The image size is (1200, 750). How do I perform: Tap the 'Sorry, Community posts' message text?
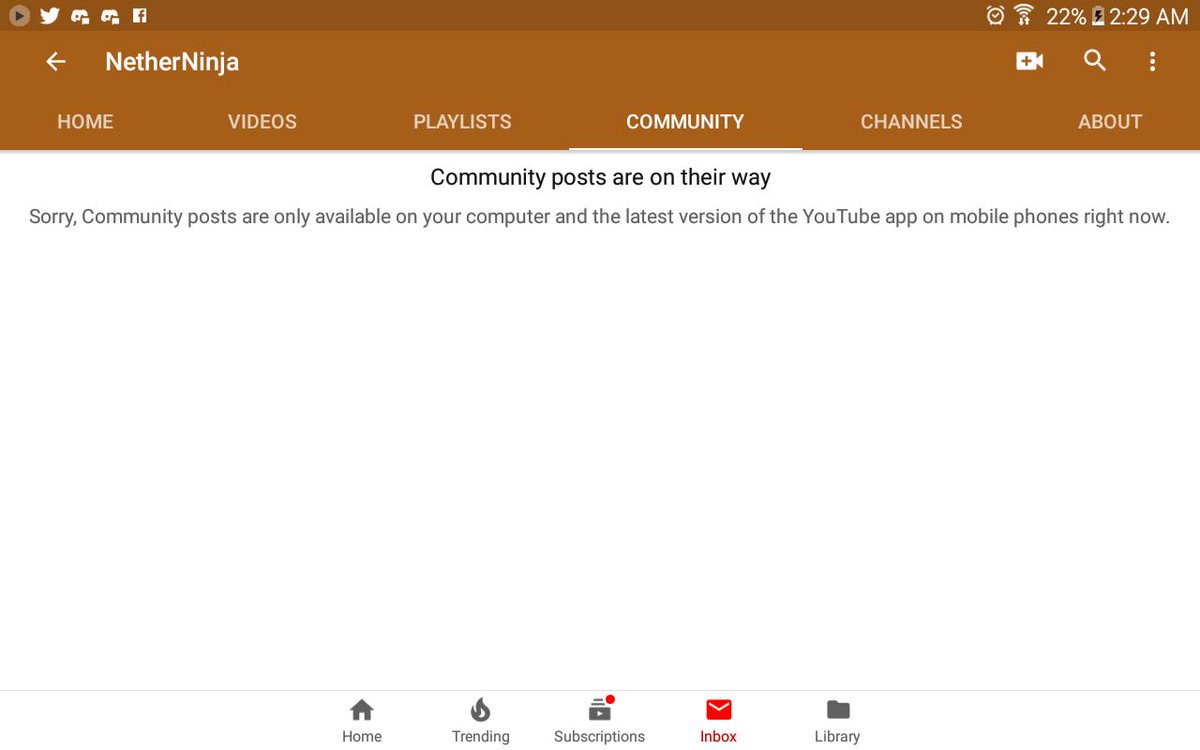coord(599,216)
